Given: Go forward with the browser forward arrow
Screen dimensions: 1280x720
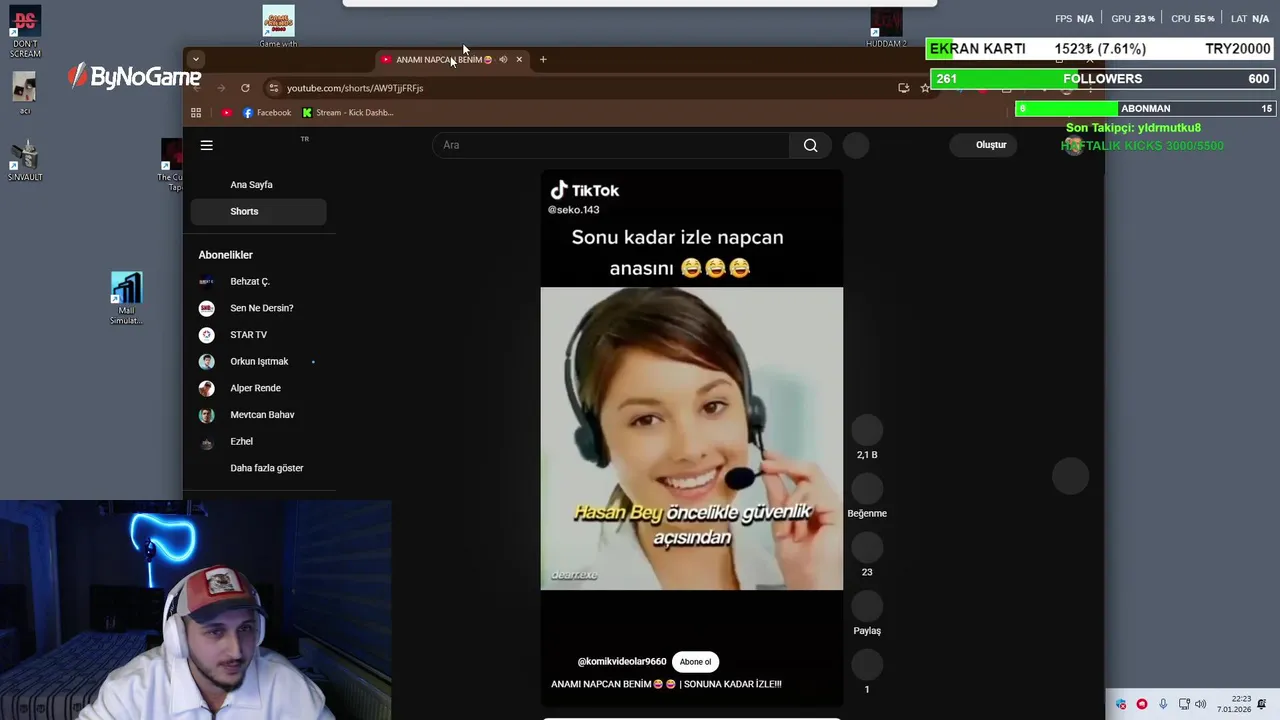Looking at the screenshot, I should 221,88.
